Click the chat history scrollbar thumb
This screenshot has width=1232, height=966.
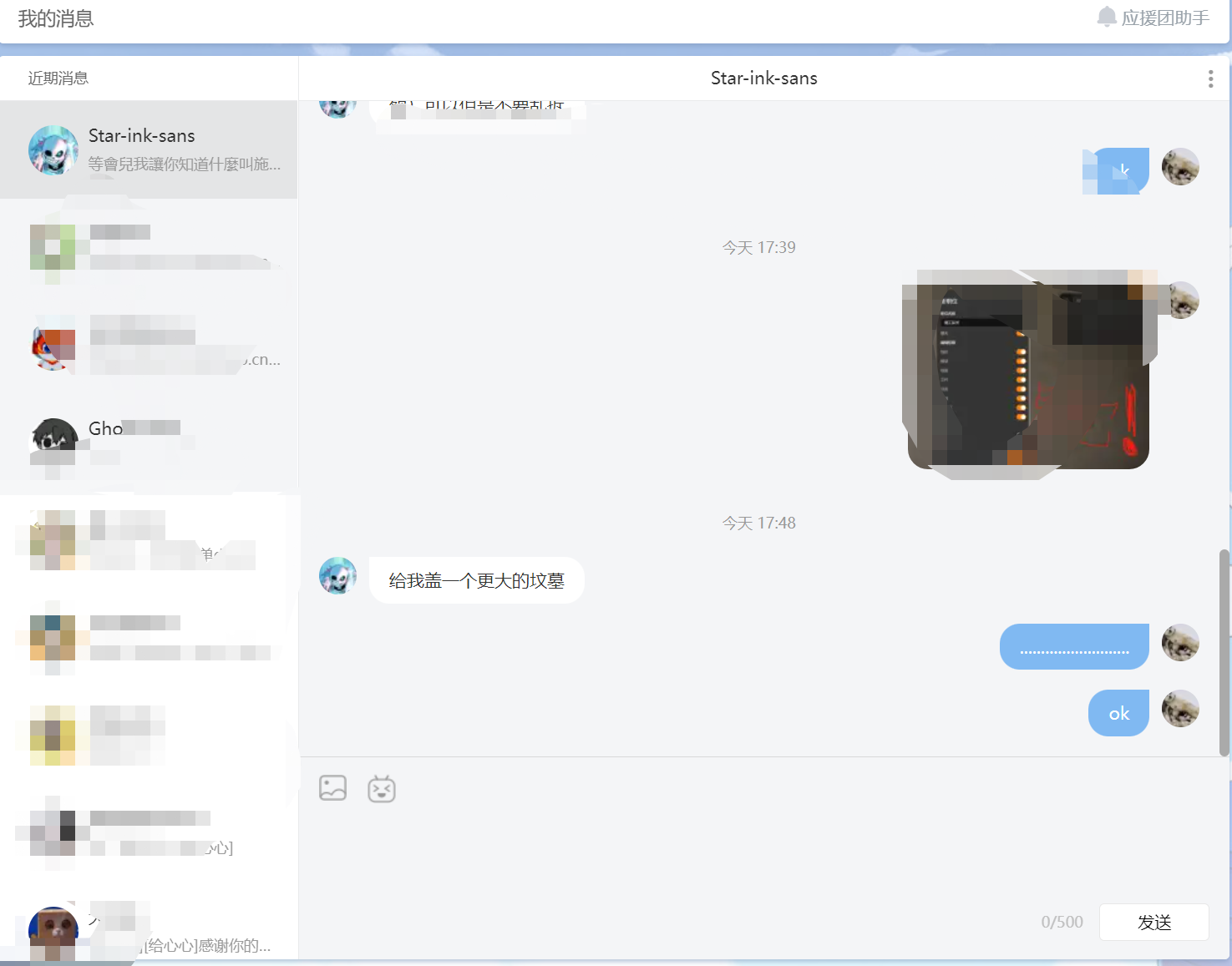(1224, 653)
